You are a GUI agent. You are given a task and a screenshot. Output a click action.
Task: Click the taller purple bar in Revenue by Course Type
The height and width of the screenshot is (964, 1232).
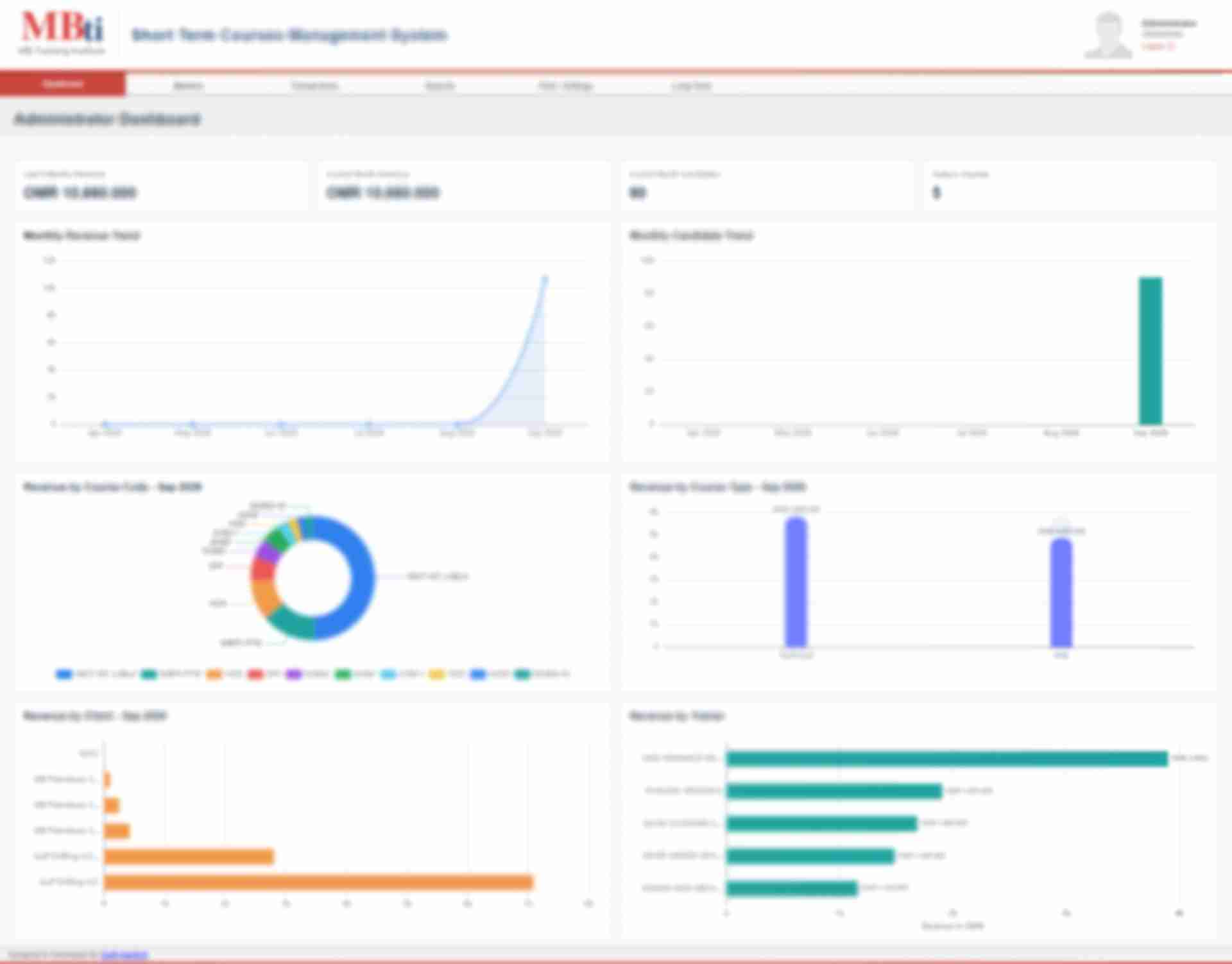tap(796, 582)
